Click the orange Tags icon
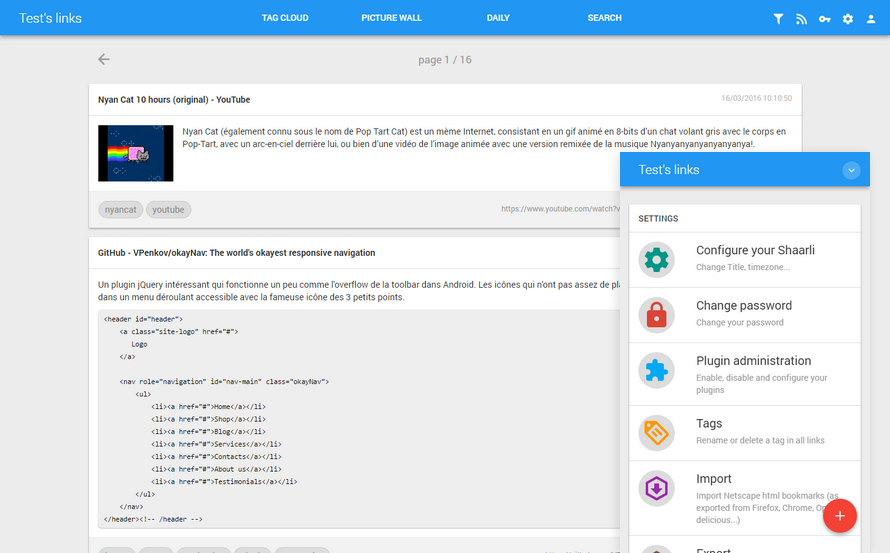Viewport: 890px width, 553px height. pyautogui.click(x=656, y=432)
